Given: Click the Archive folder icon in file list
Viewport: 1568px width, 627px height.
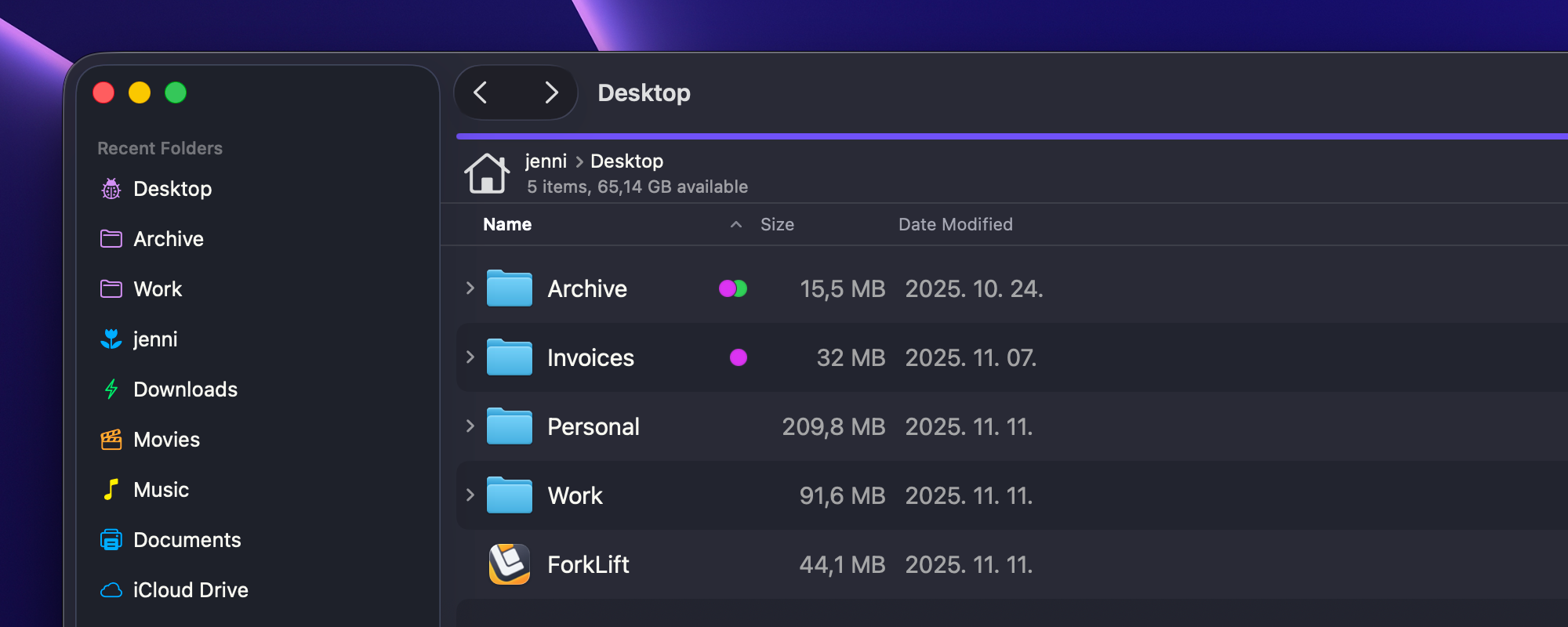Looking at the screenshot, I should [510, 288].
